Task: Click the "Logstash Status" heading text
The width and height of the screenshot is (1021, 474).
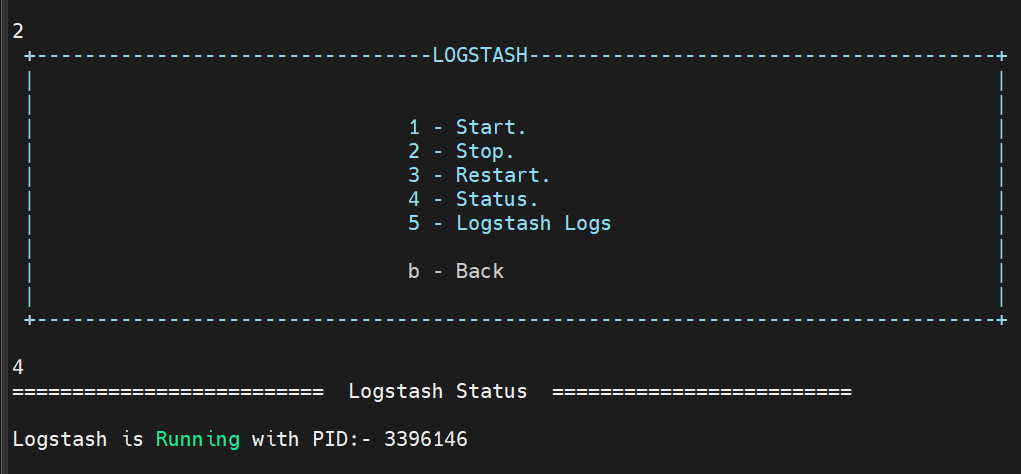Action: [438, 391]
